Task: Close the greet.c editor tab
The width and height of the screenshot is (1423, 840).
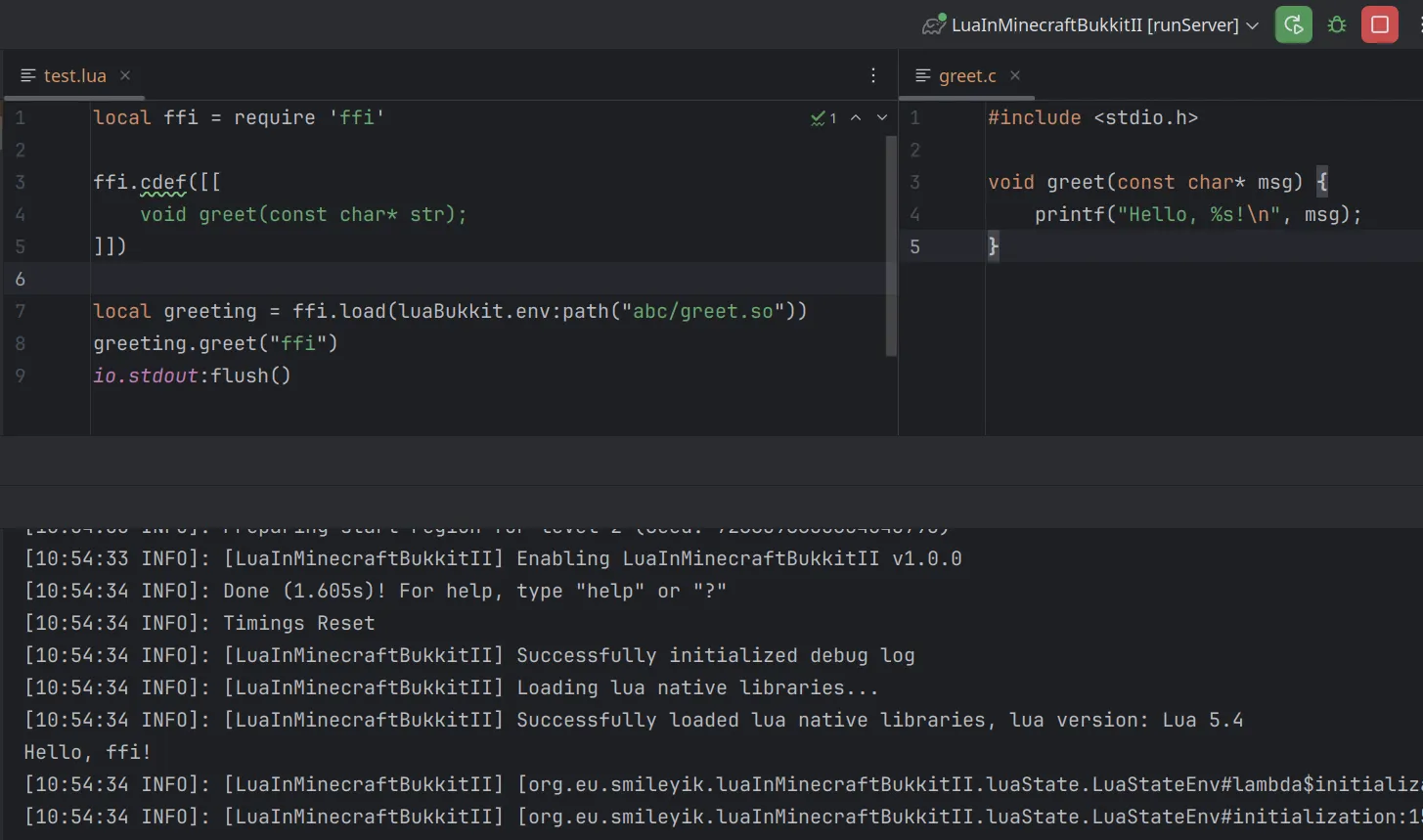Action: [1015, 75]
